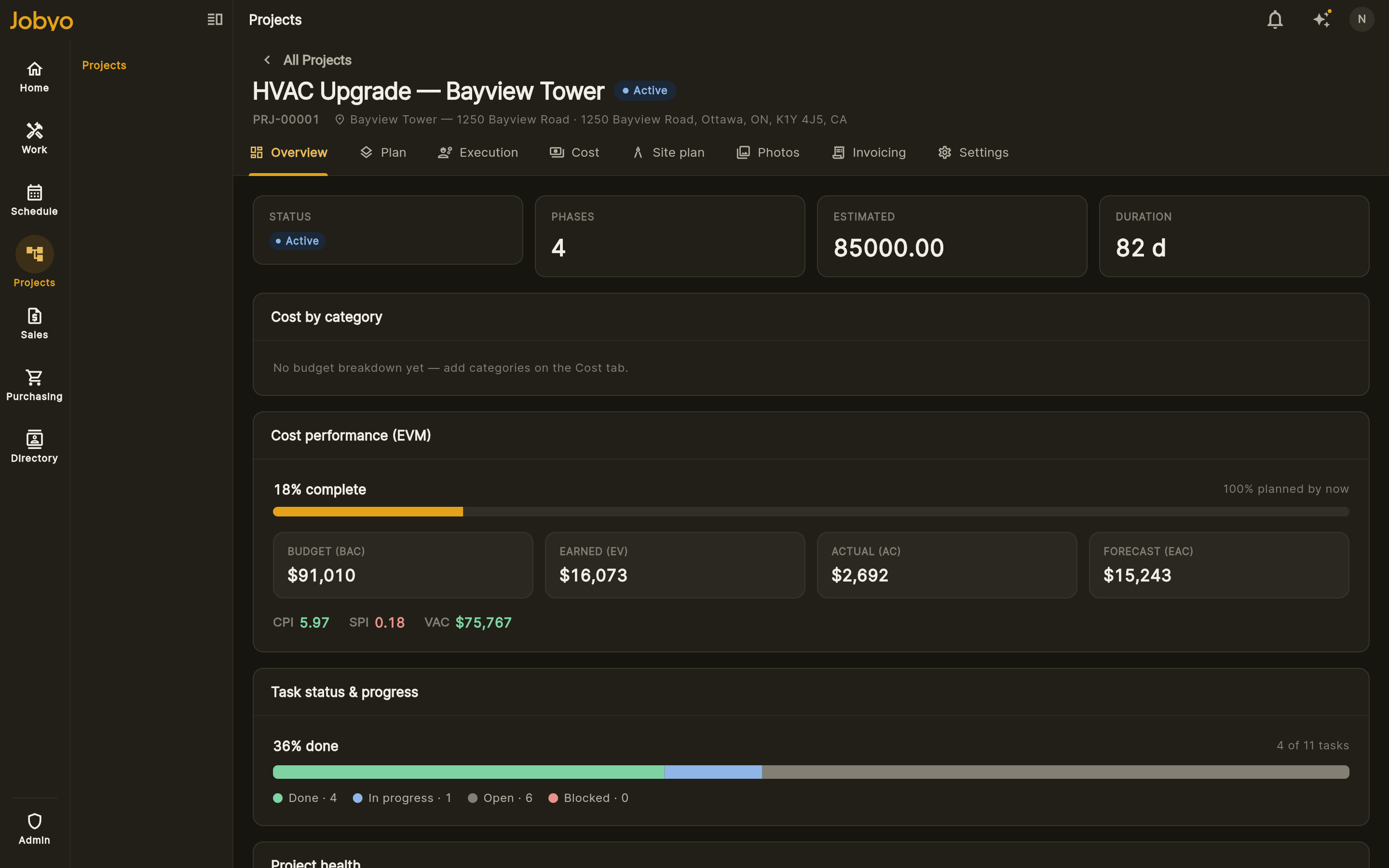Click the VAC value $75,767

click(483, 623)
